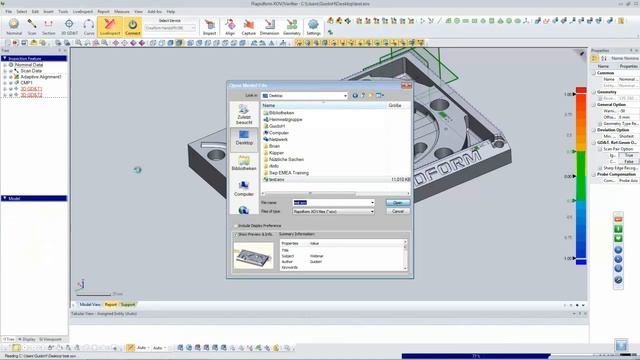This screenshot has height=360, width=640.
Task: Collapse the Common section in Properties
Action: tap(594, 73)
